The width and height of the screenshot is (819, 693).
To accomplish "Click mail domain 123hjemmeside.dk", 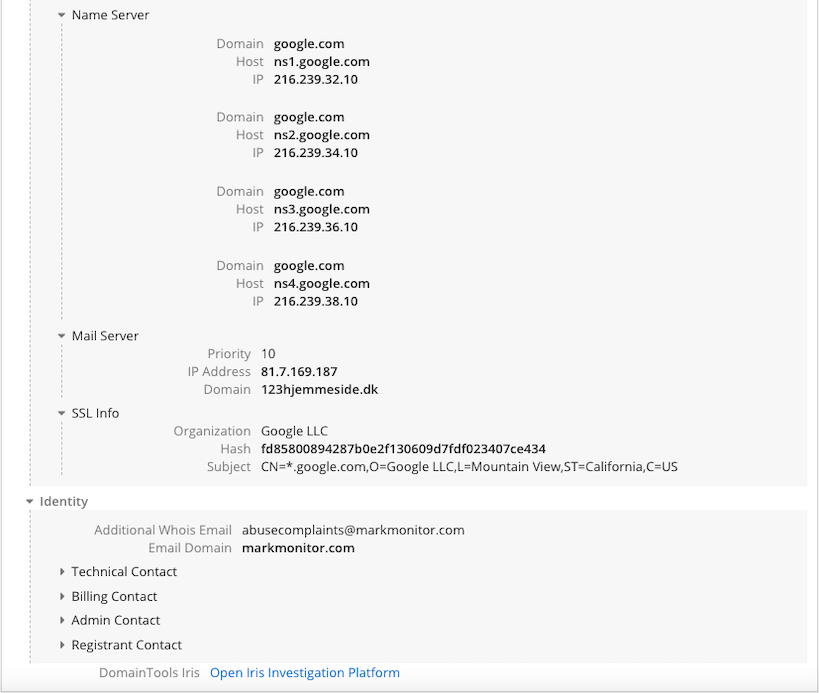I will 319,390.
